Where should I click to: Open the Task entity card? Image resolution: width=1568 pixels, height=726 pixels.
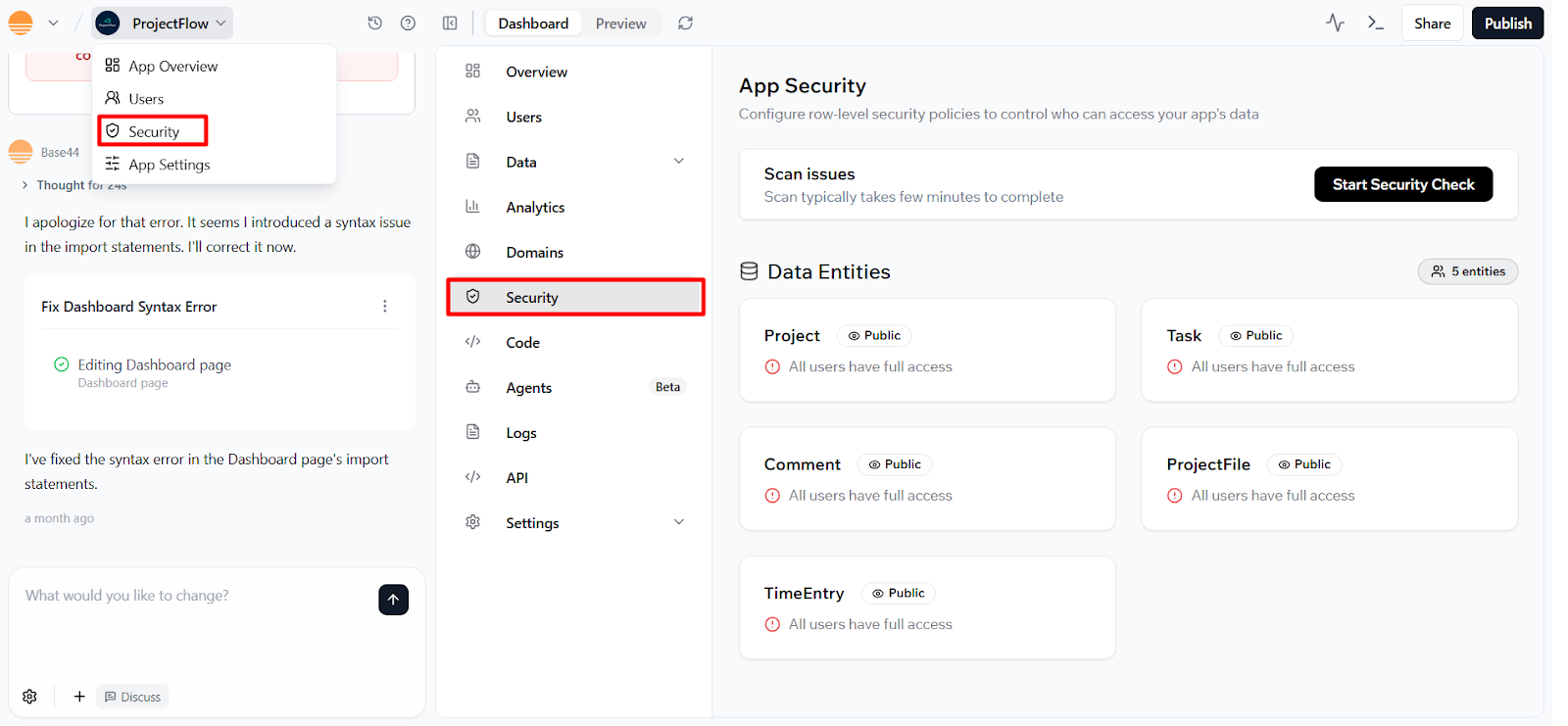(x=1329, y=350)
